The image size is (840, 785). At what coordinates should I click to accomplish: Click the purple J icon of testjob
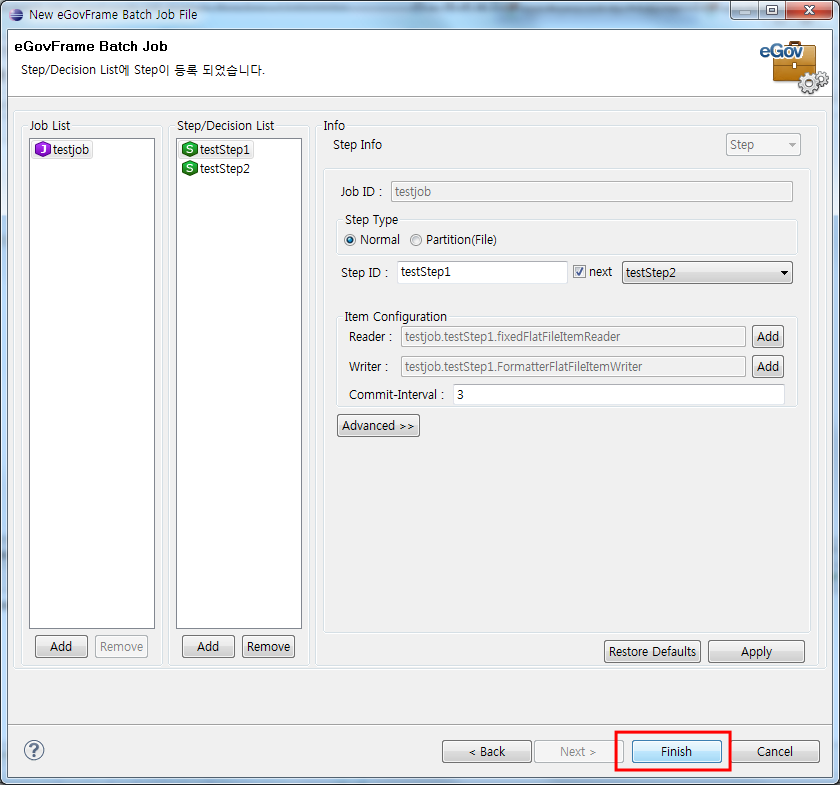pyautogui.click(x=42, y=149)
